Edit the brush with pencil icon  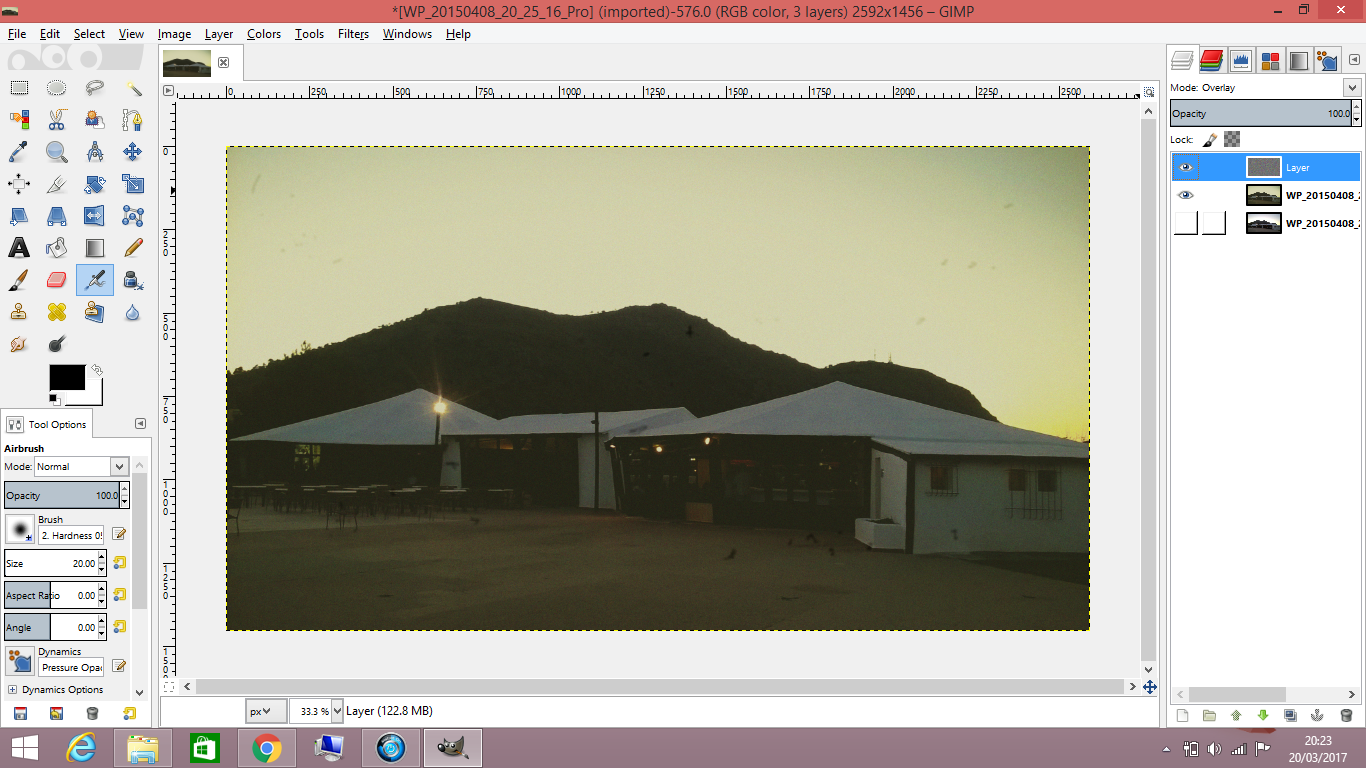click(x=119, y=534)
